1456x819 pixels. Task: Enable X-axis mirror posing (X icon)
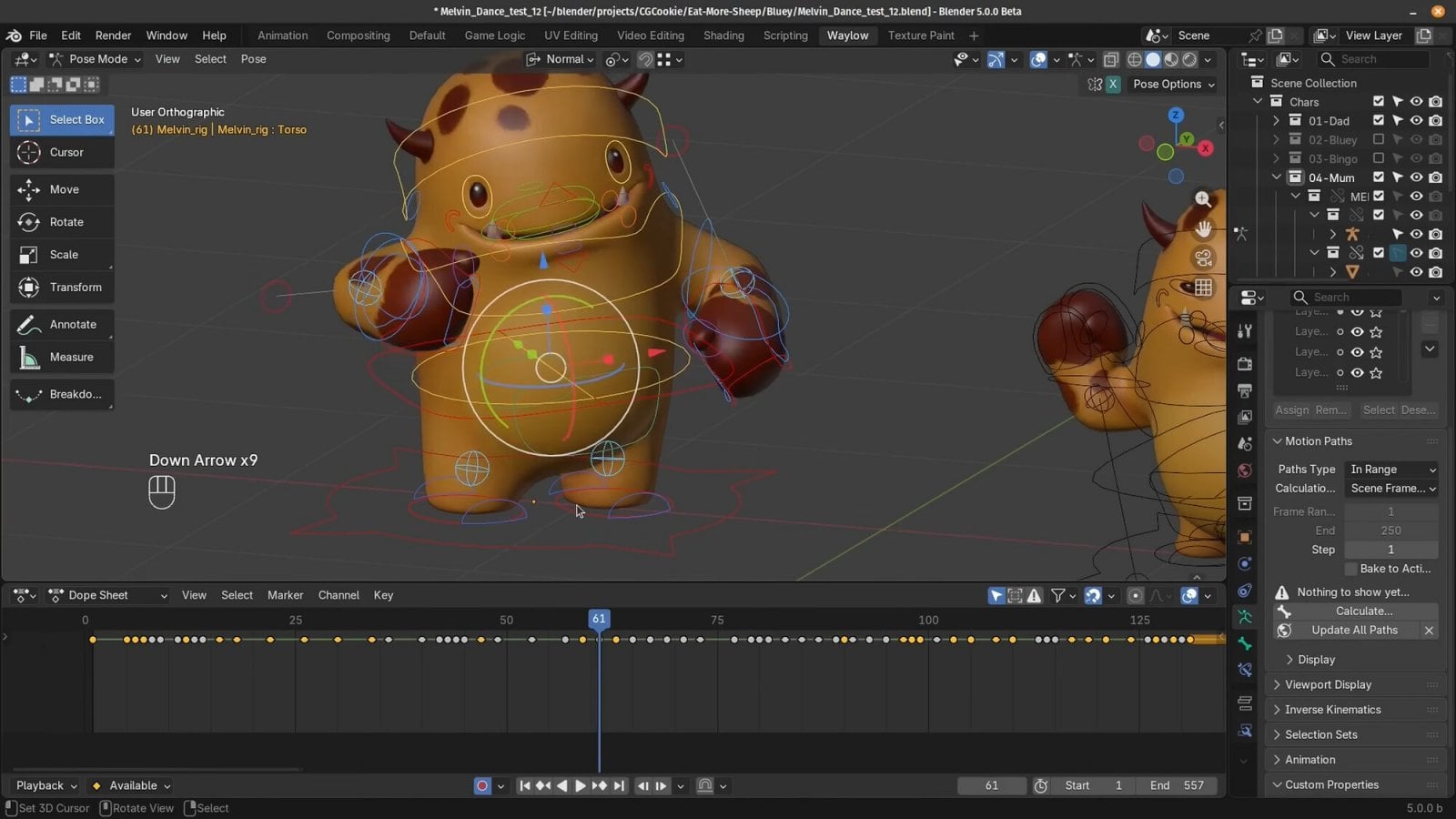pyautogui.click(x=1112, y=84)
